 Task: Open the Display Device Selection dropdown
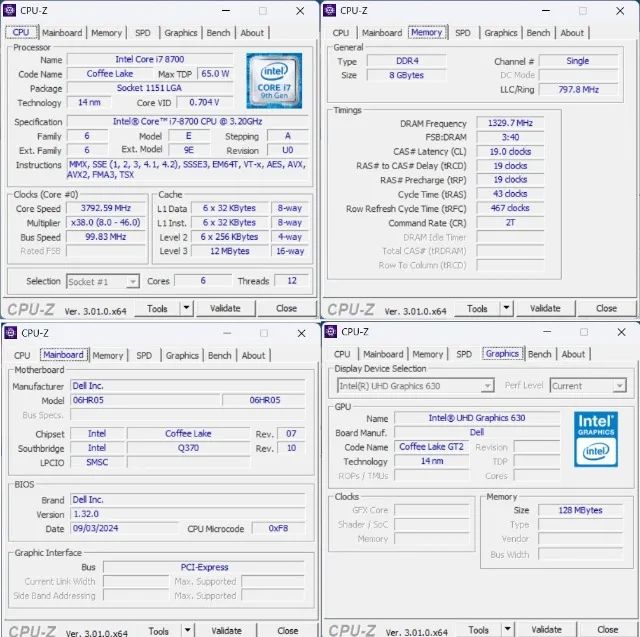tap(416, 386)
